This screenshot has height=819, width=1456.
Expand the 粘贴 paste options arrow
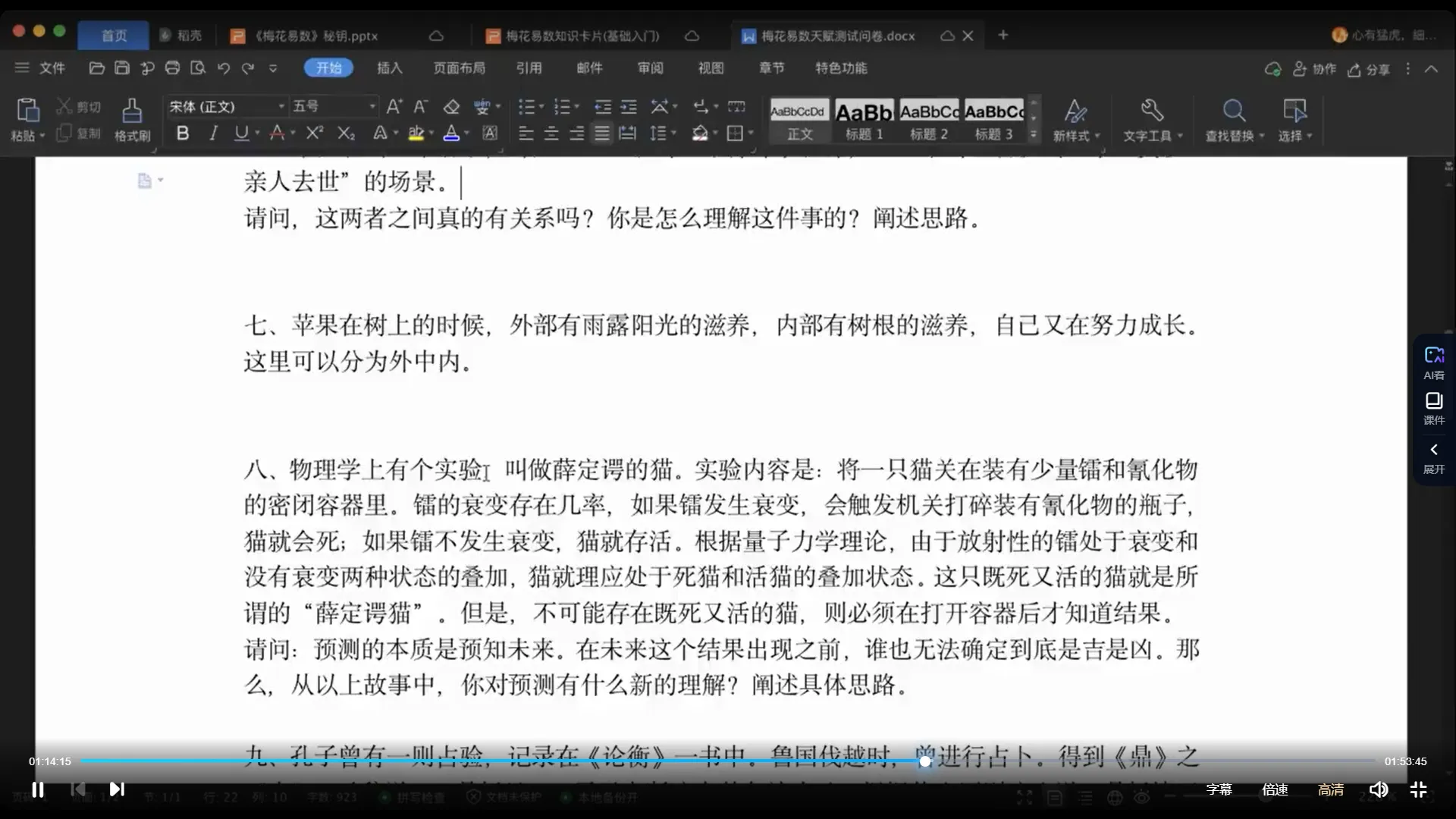click(42, 136)
